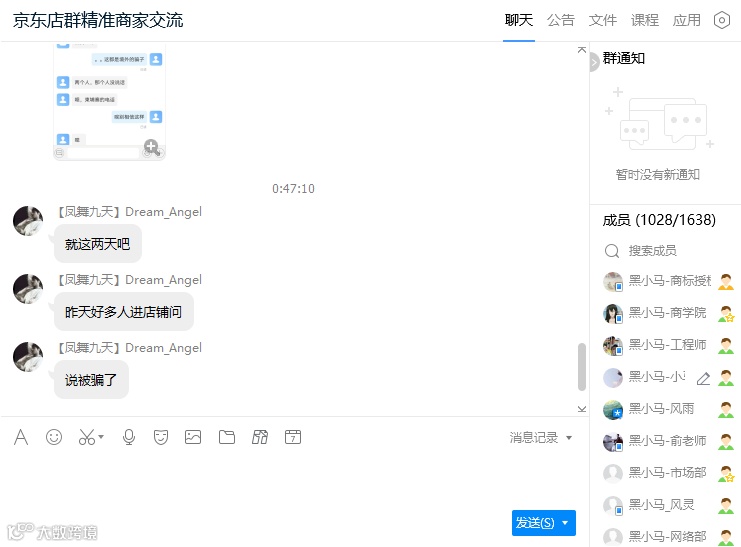Click the member search magnifier icon

click(612, 251)
